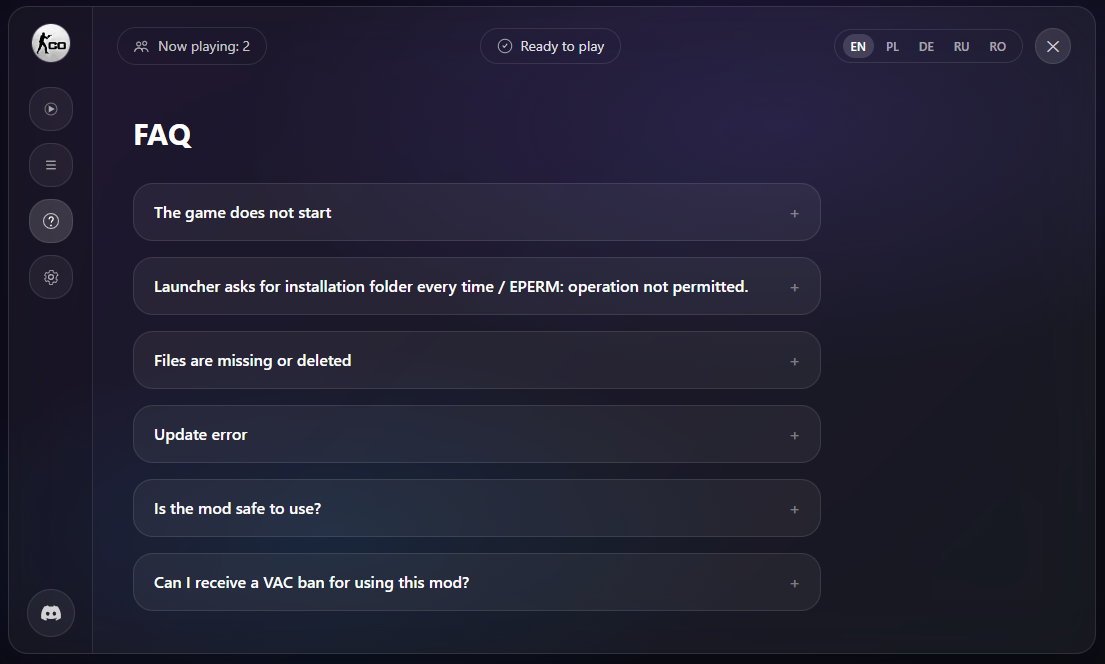
Task: Expand the VAC ban question
Action: point(476,582)
